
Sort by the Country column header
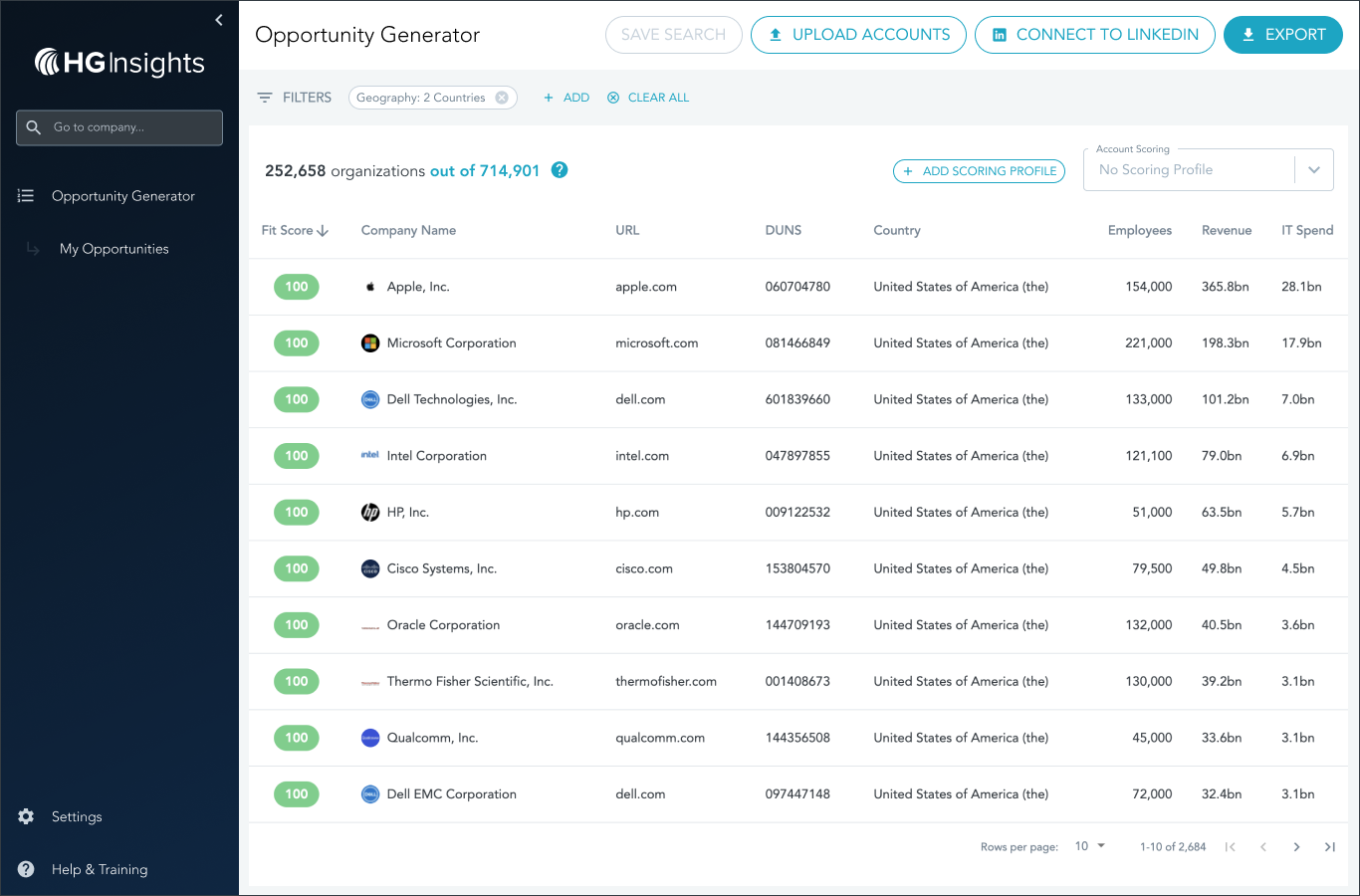click(897, 230)
